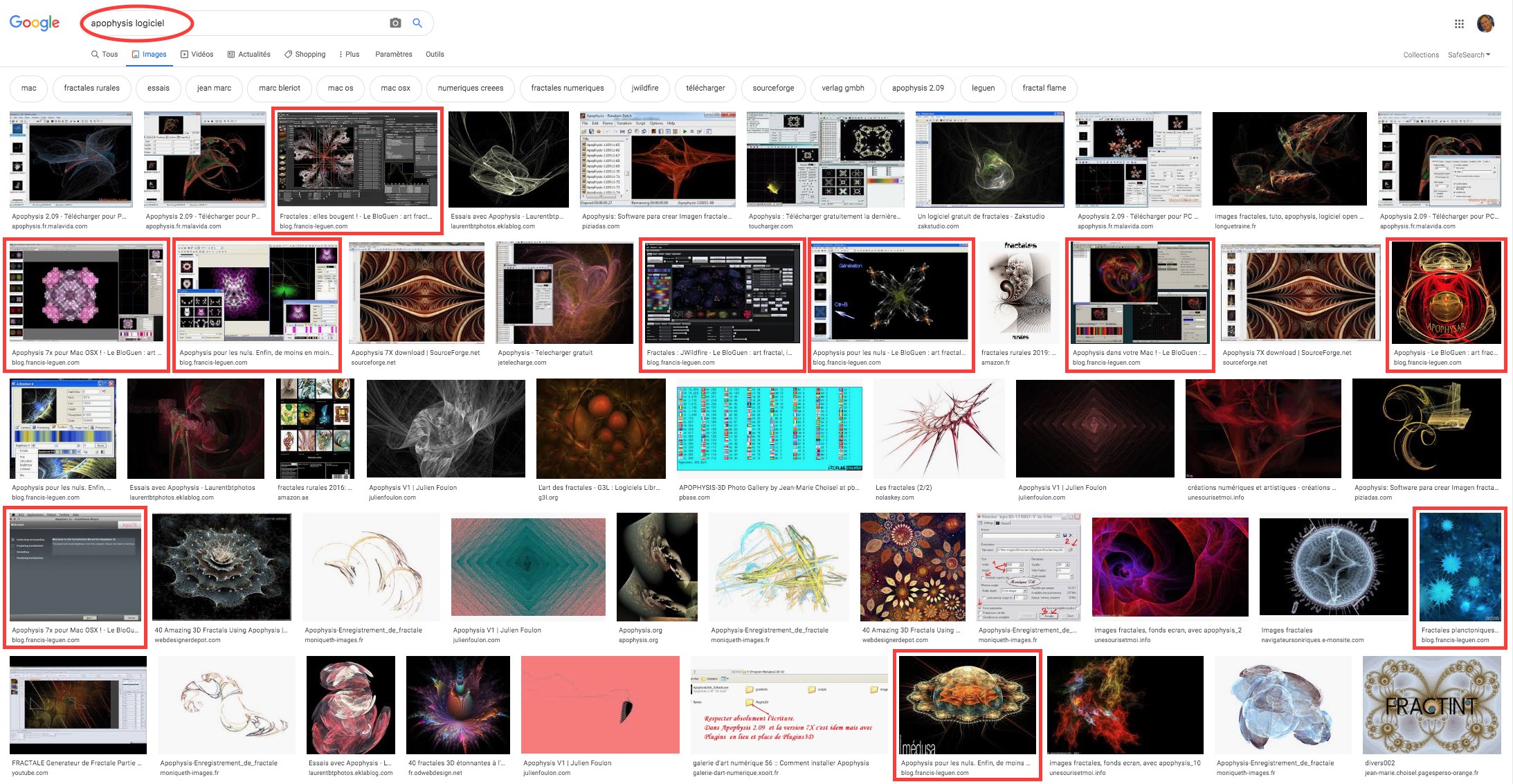Select the Tous results tab

point(105,54)
